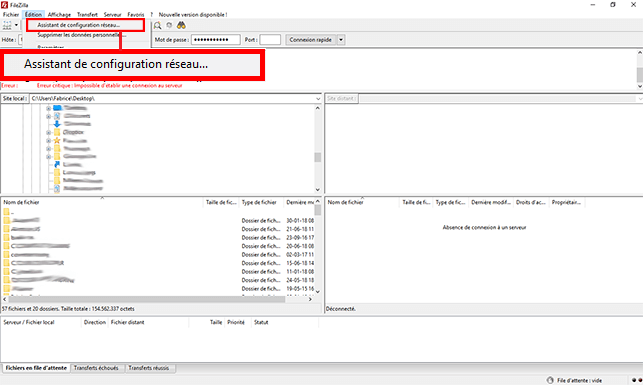Click '57 fichiers et 20 dossiers' status text

point(68,309)
